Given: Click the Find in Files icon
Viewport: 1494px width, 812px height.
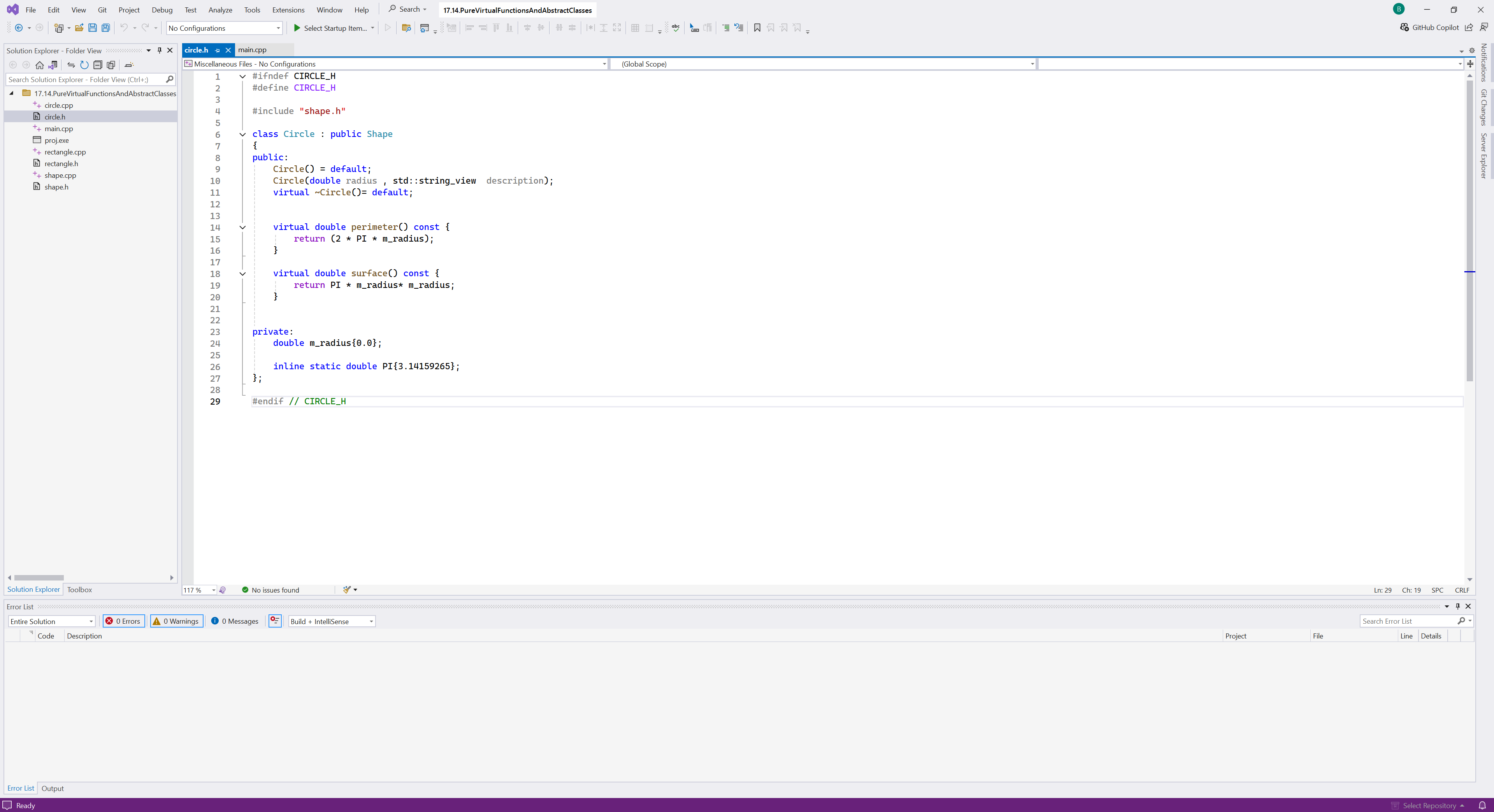Looking at the screenshot, I should pos(406,28).
